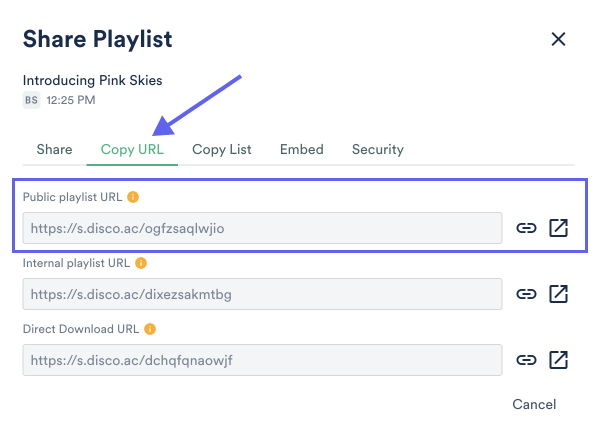
Task: Click the Cancel button
Action: pyautogui.click(x=534, y=404)
